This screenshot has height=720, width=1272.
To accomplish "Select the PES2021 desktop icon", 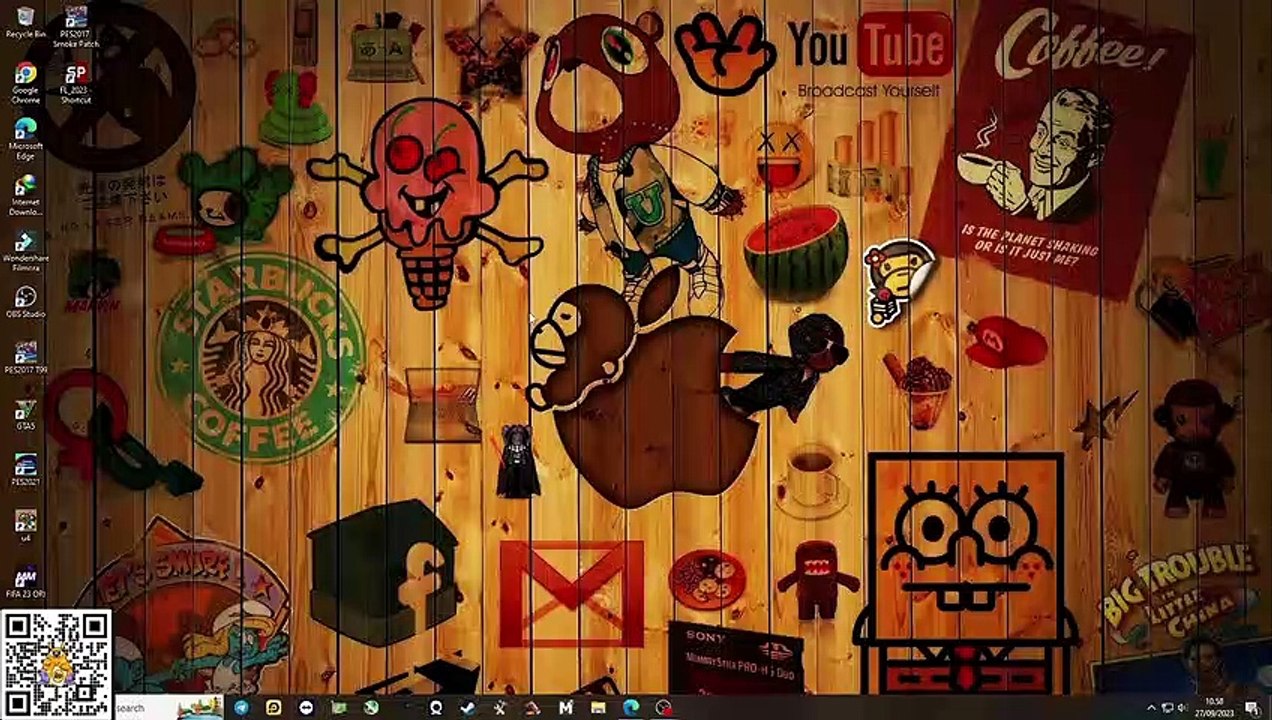I will (x=25, y=470).
